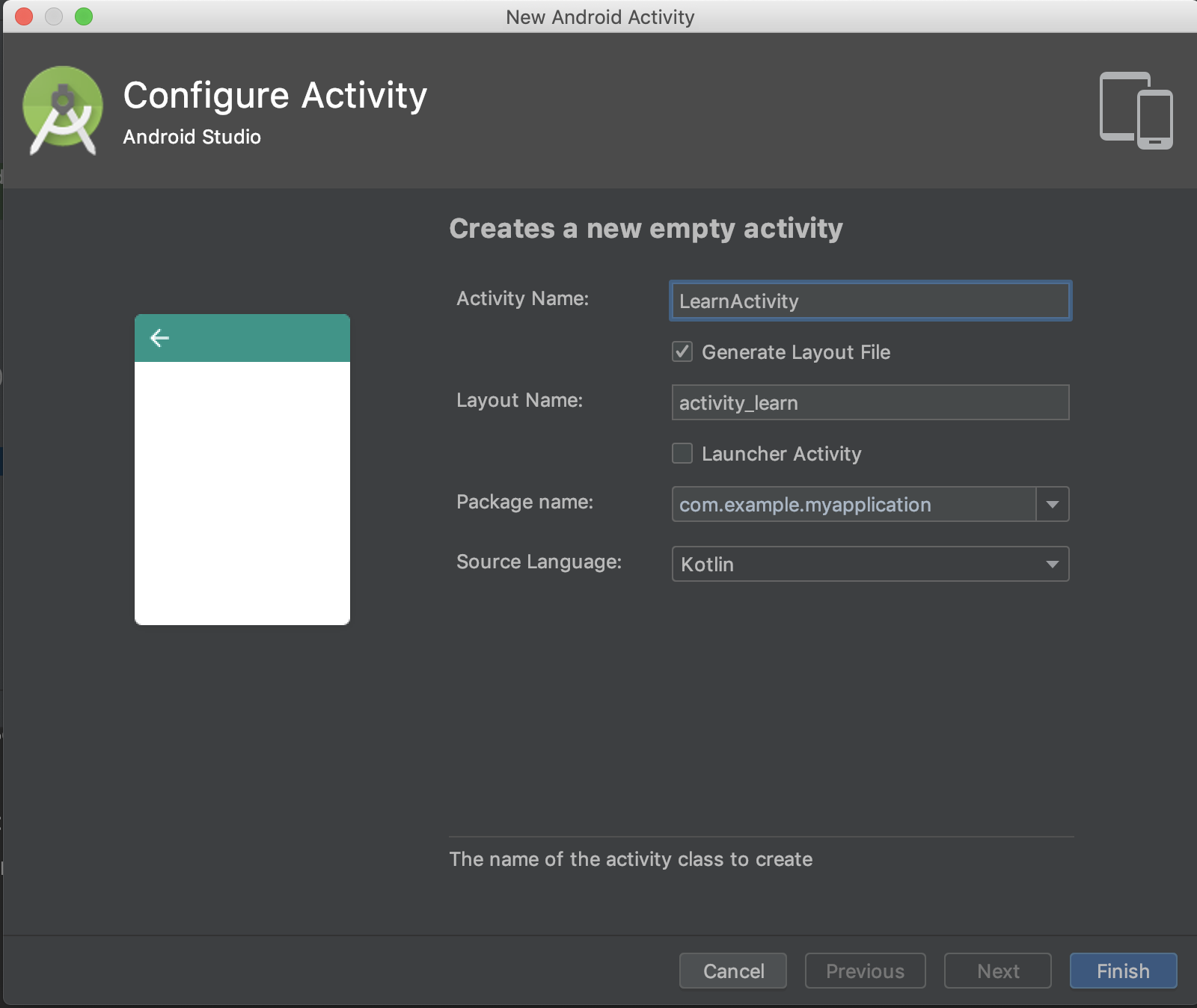Screen dimensions: 1197x1008
Task: Focus the Layout Name input field
Action: (870, 402)
